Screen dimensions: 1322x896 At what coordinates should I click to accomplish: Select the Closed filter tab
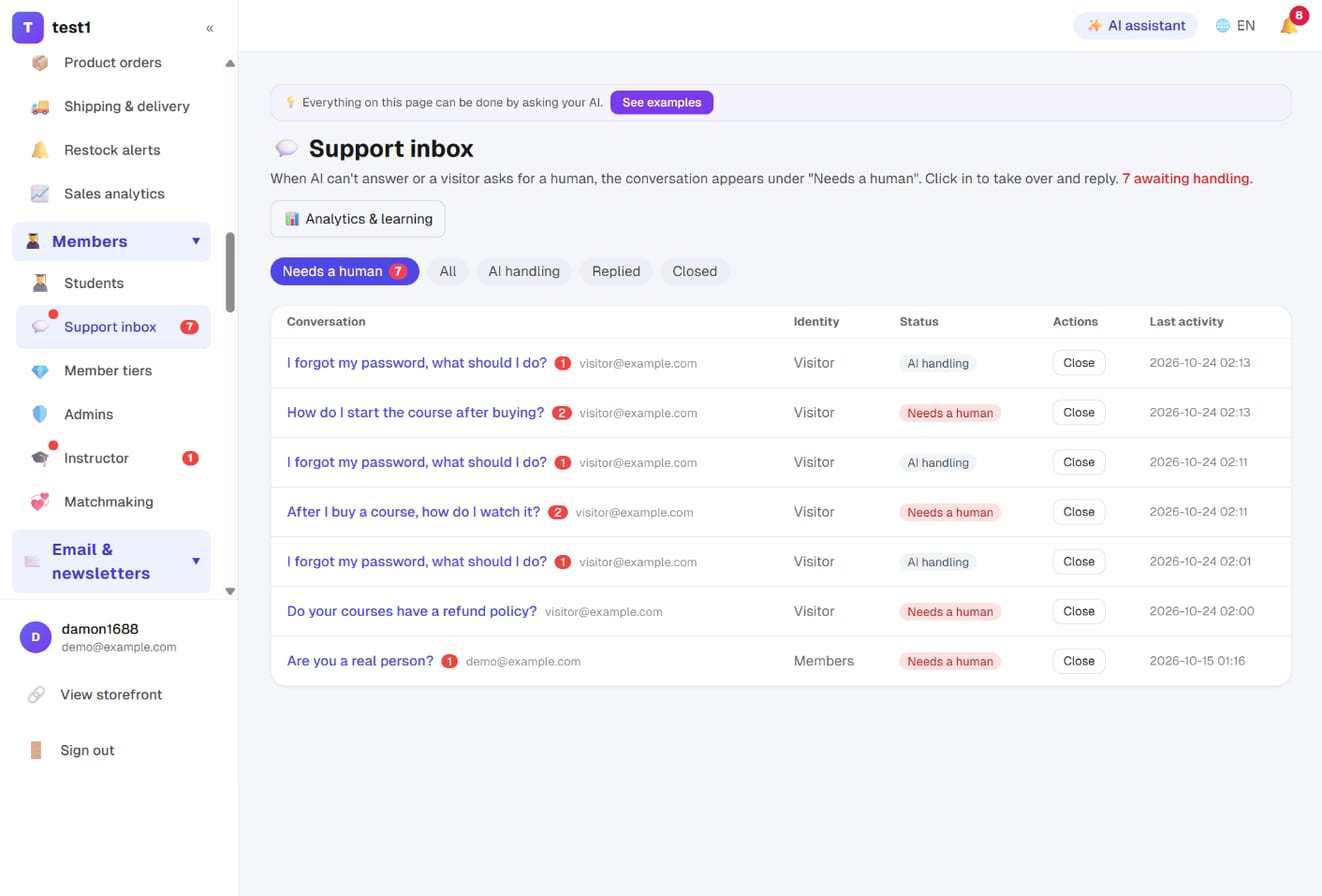pyautogui.click(x=695, y=271)
